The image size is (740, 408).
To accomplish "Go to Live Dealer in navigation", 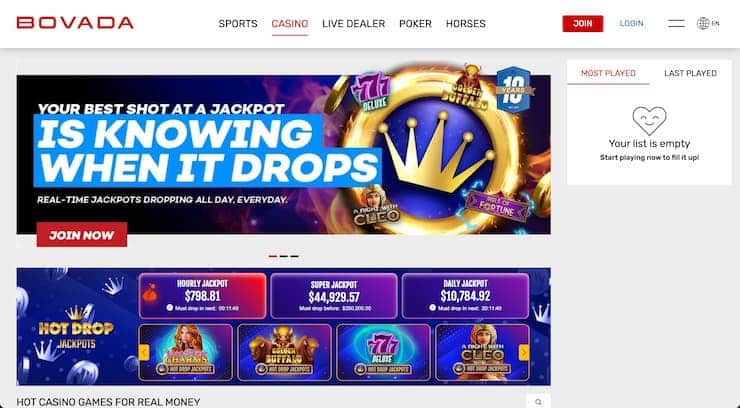I will pos(353,24).
